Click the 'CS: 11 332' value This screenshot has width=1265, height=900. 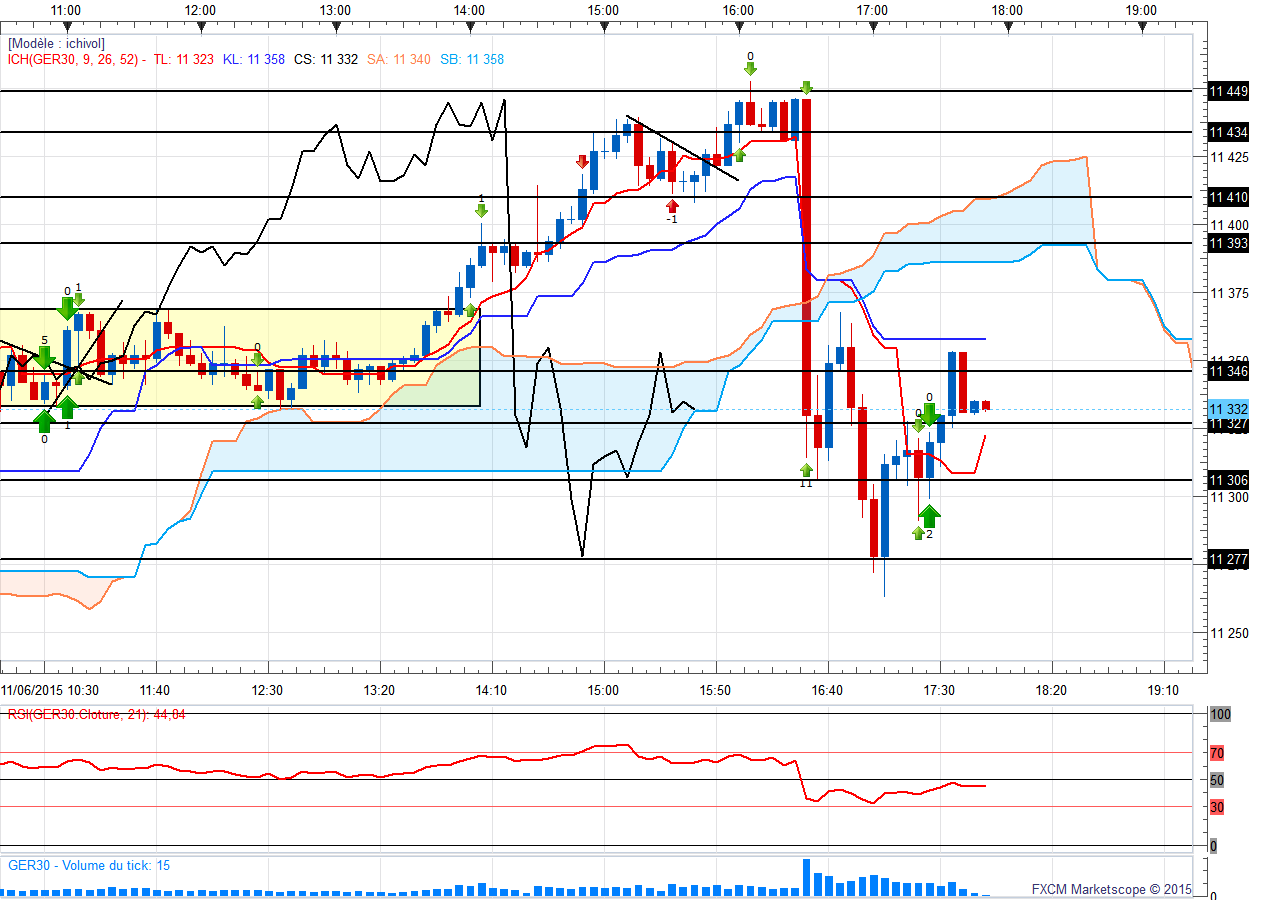[x=326, y=59]
